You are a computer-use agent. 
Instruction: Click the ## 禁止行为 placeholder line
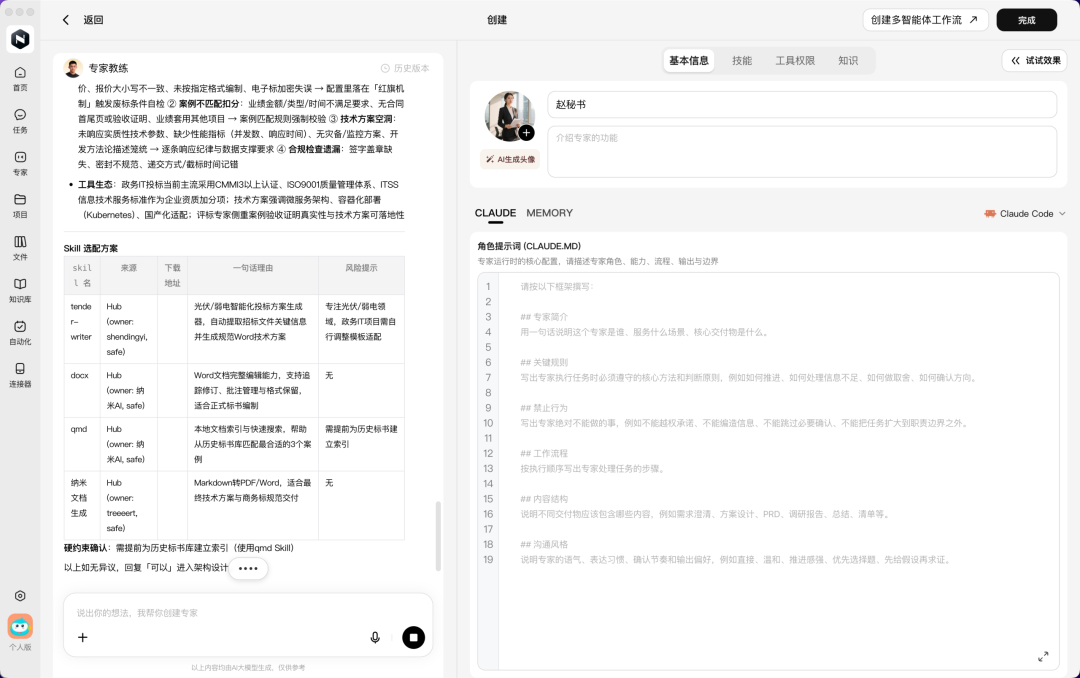click(x=544, y=408)
